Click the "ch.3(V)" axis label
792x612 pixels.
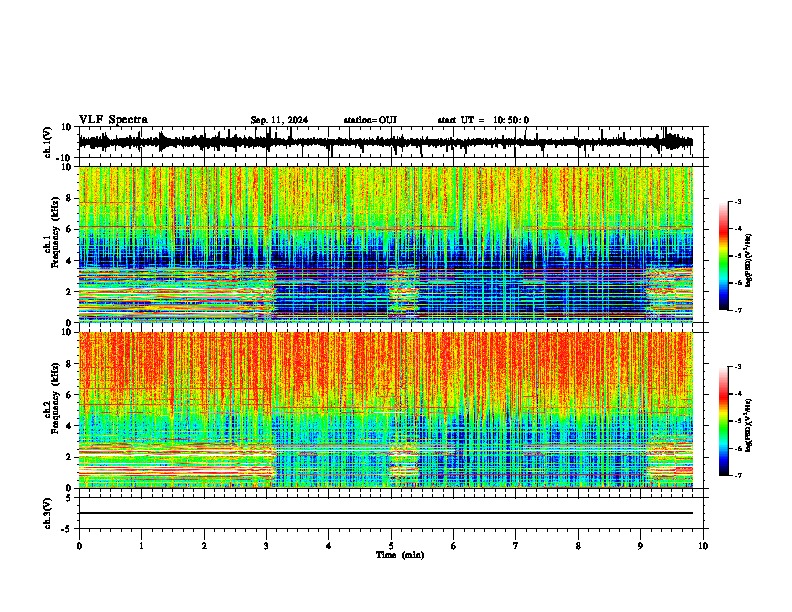point(48,513)
